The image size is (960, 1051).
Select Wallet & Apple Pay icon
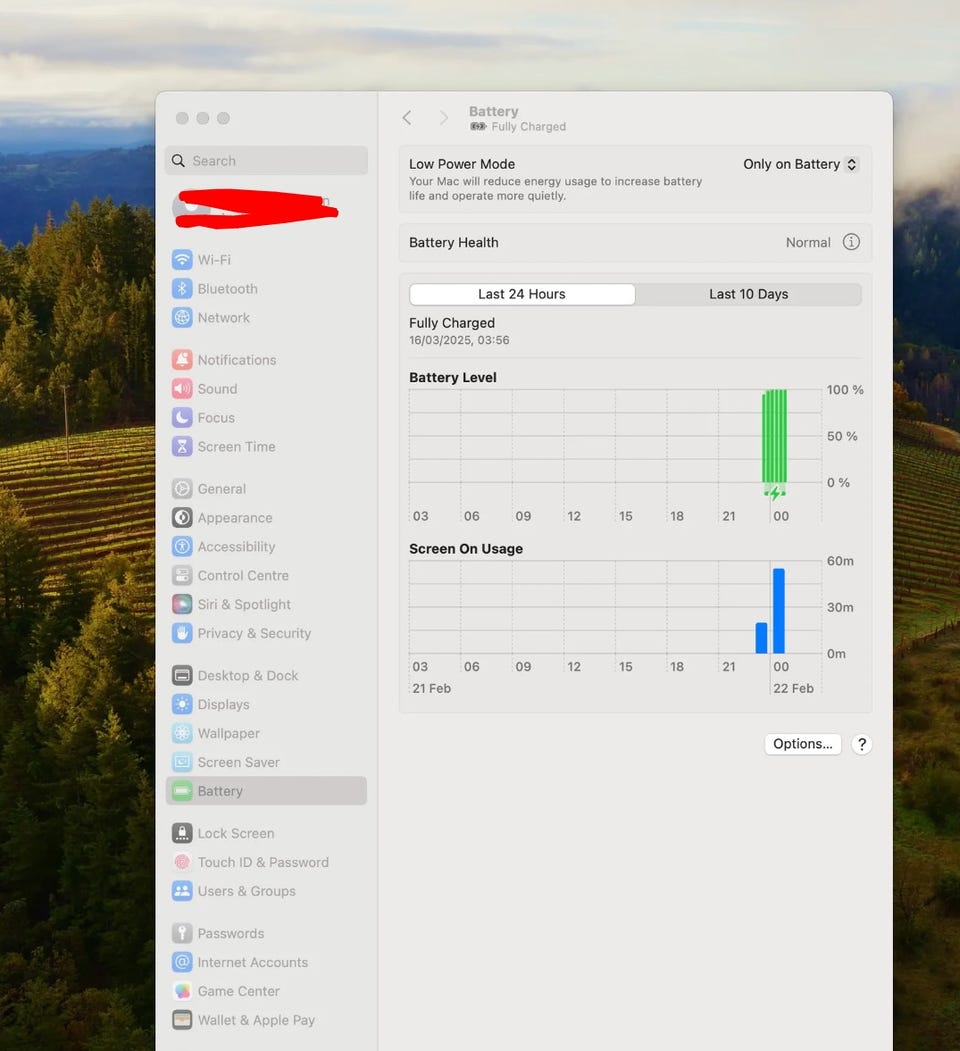[x=182, y=1019]
